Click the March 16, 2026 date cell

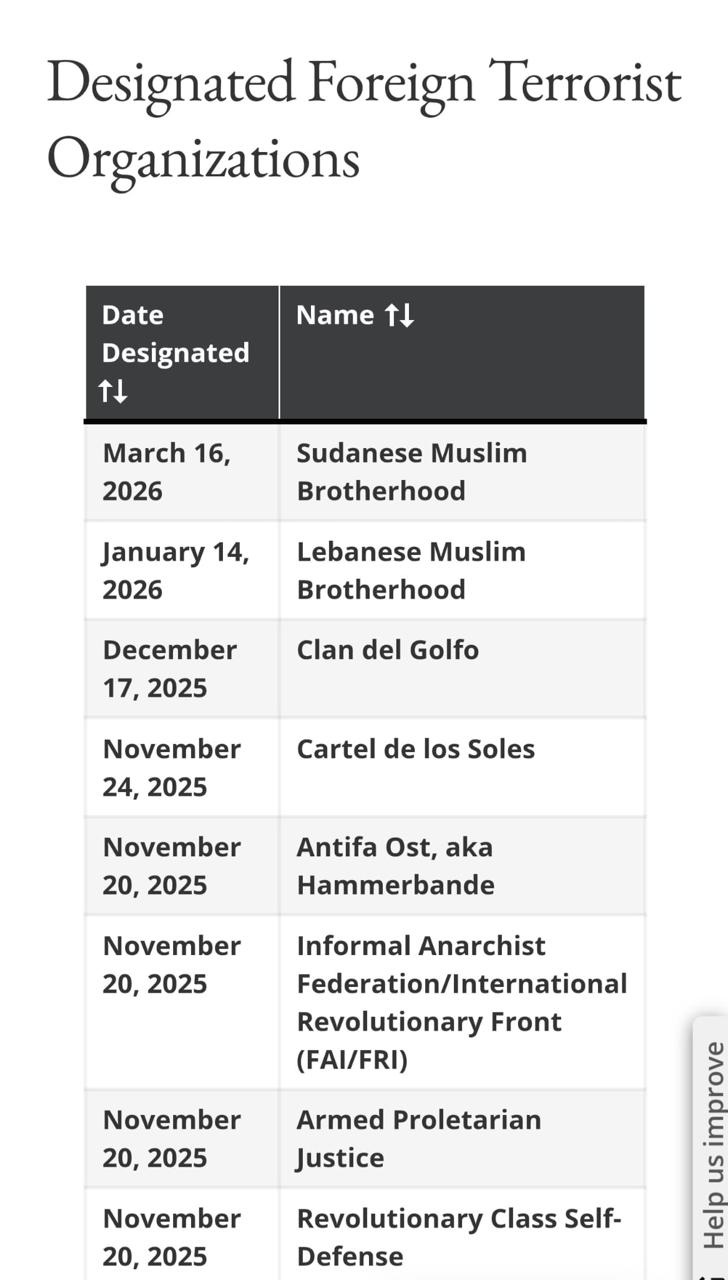(x=166, y=471)
